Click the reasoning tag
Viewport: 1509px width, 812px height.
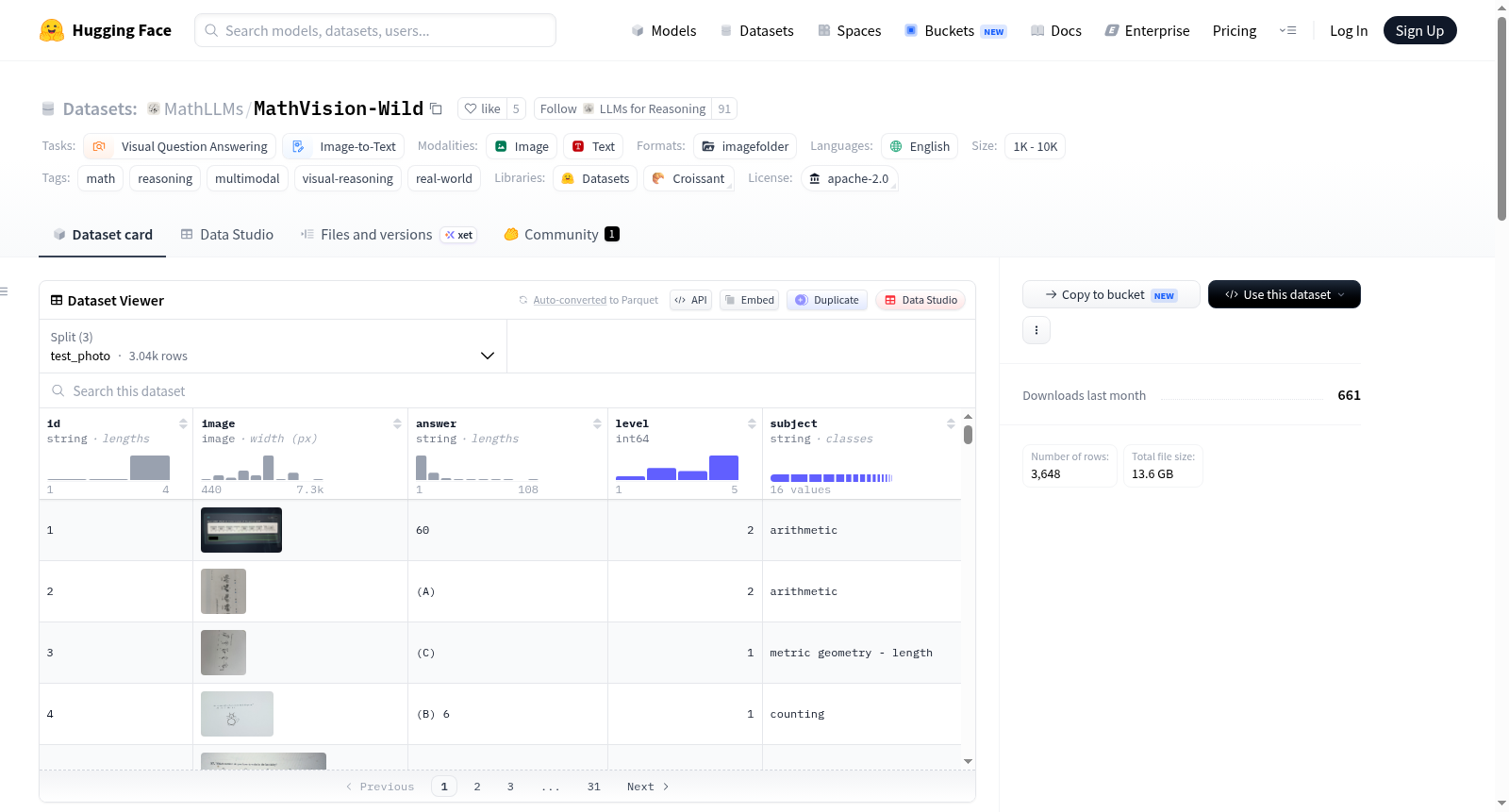(165, 178)
